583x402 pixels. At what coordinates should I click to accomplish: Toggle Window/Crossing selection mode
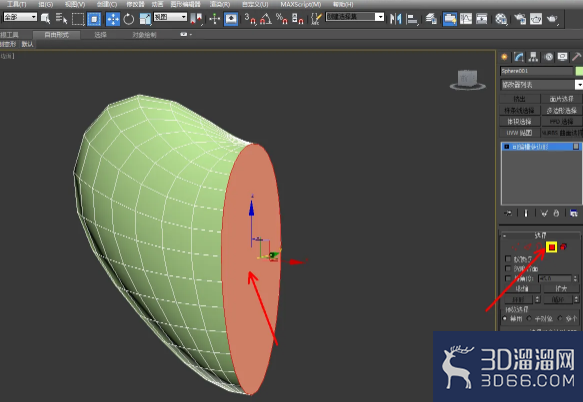[x=94, y=19]
